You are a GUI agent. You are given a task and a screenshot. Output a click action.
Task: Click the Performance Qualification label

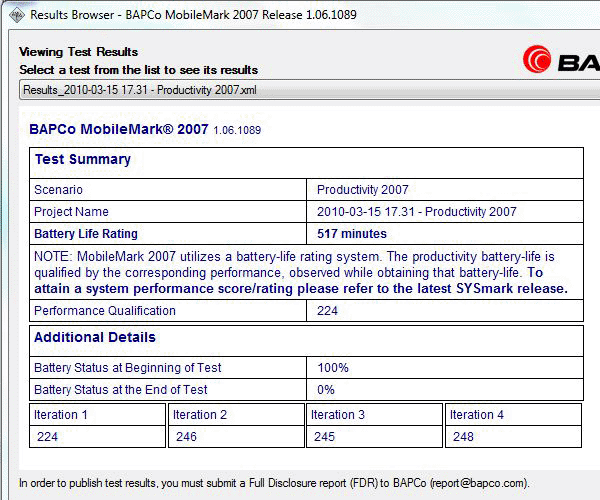point(105,311)
